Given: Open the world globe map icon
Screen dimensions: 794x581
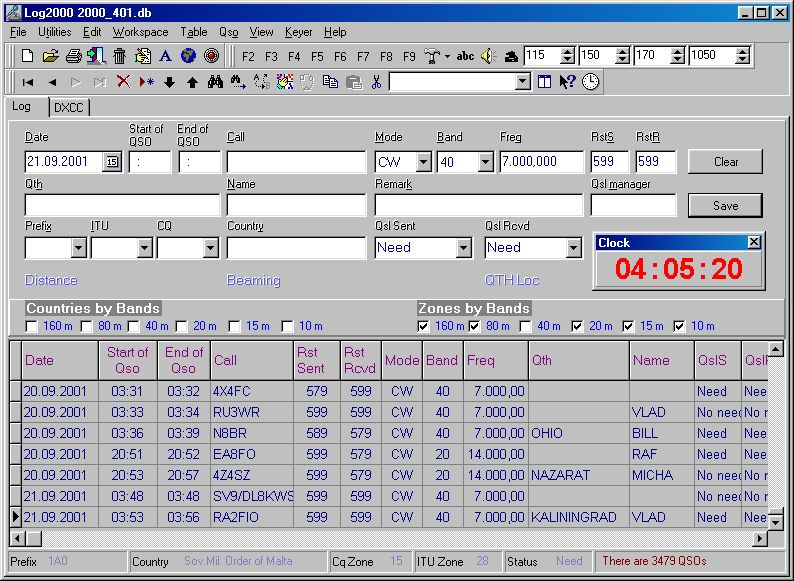Looking at the screenshot, I should coord(188,56).
